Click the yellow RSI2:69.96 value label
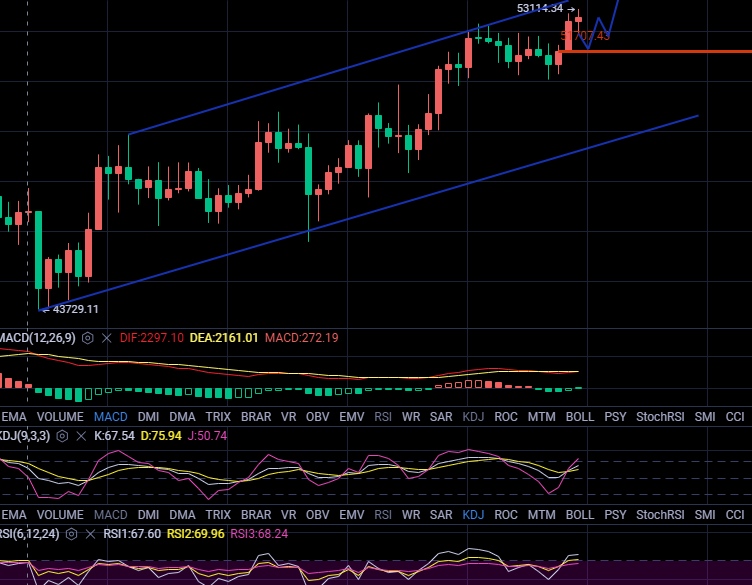 195,534
